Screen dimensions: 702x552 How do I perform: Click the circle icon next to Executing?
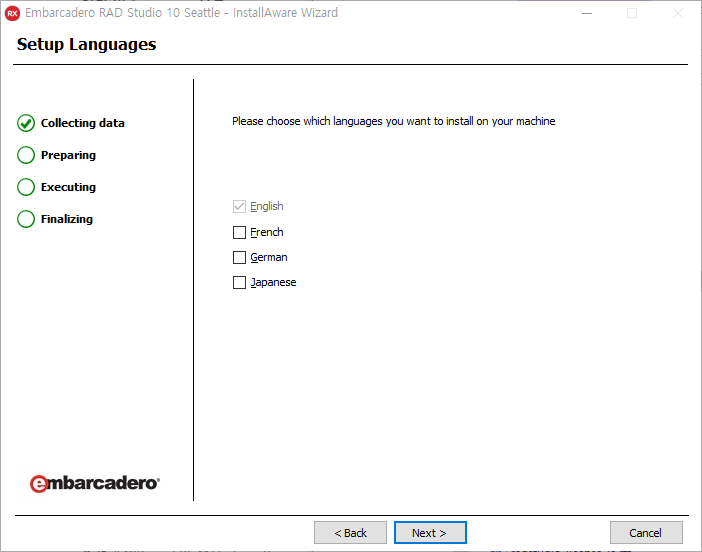(26, 187)
